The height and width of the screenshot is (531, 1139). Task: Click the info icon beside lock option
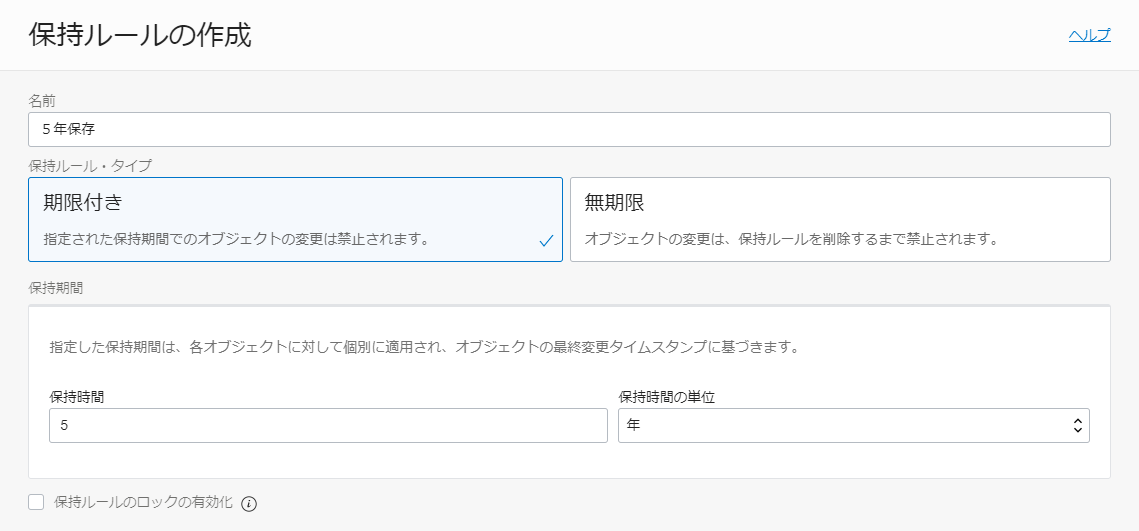(249, 503)
